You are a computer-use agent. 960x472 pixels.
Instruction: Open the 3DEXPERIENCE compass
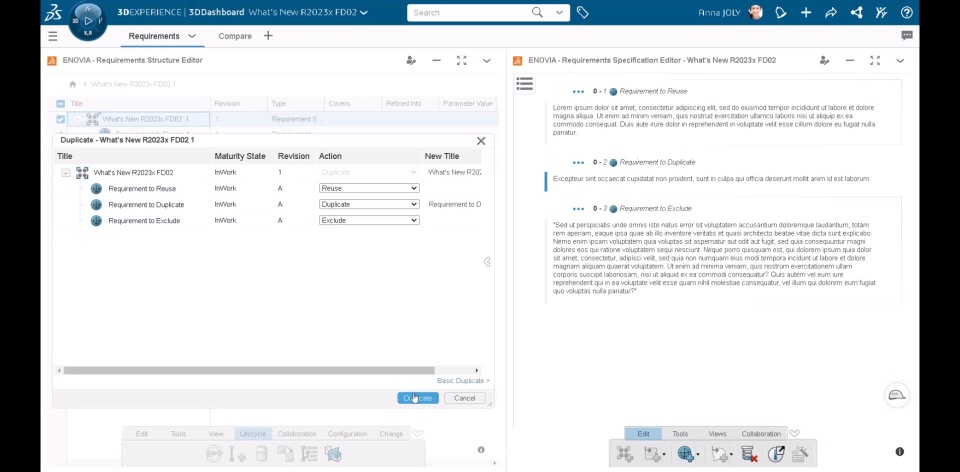pyautogui.click(x=88, y=21)
